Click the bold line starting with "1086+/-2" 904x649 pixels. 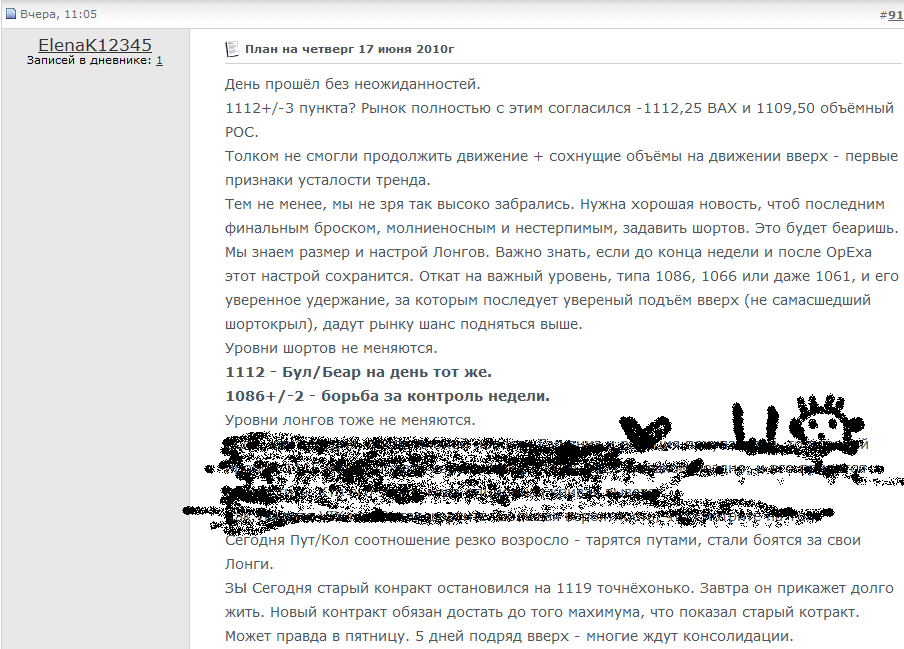(388, 396)
